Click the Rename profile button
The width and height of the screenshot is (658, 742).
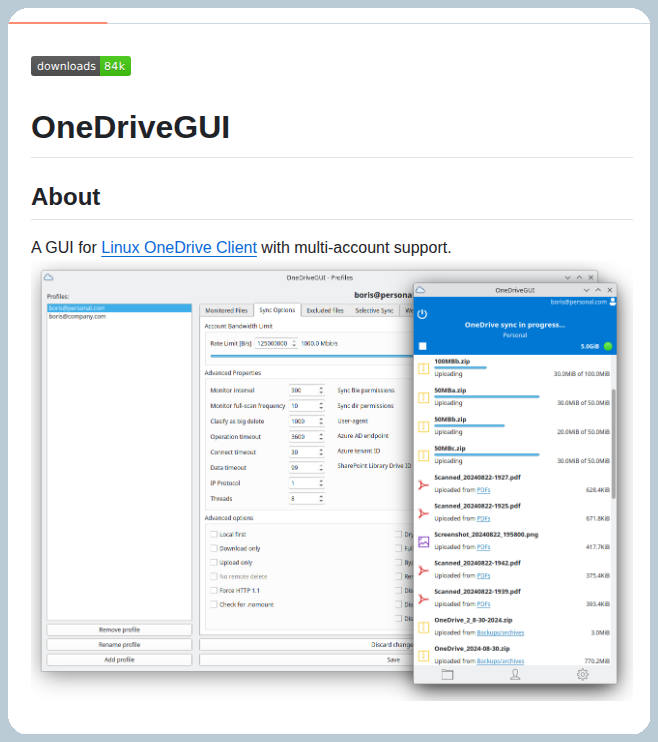click(119, 645)
